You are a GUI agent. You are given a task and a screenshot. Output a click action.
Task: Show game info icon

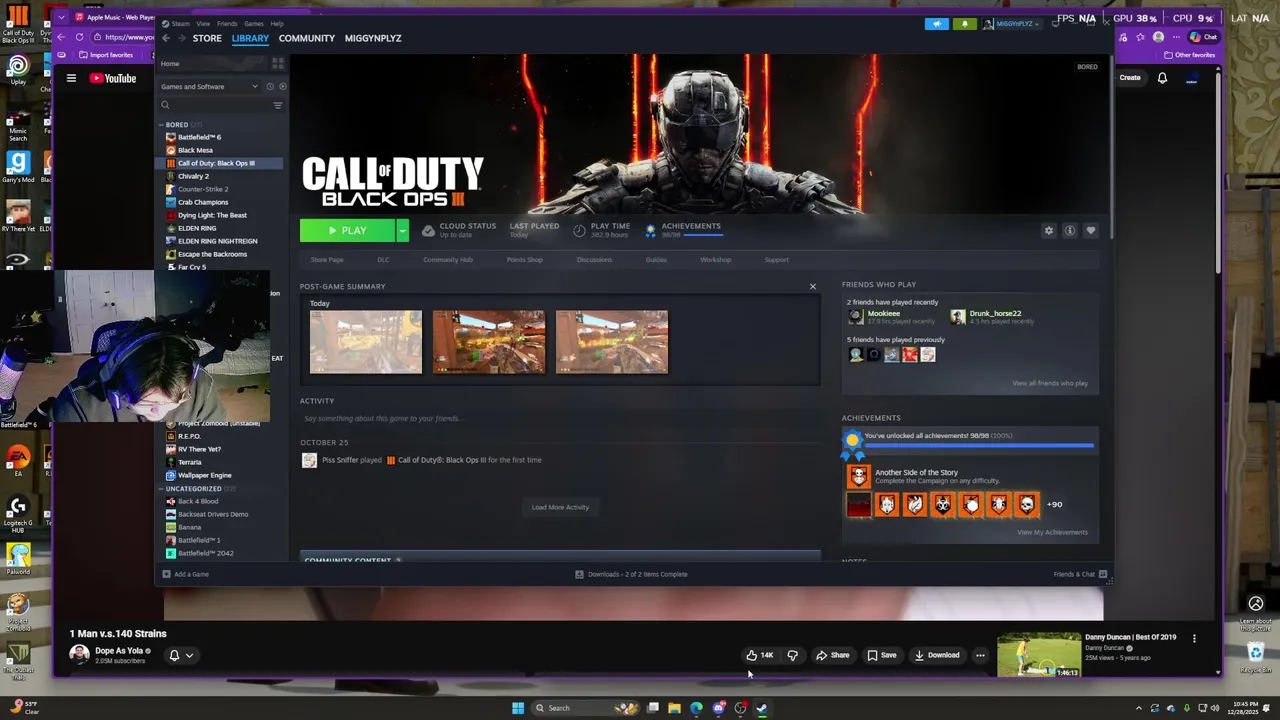tap(1069, 231)
